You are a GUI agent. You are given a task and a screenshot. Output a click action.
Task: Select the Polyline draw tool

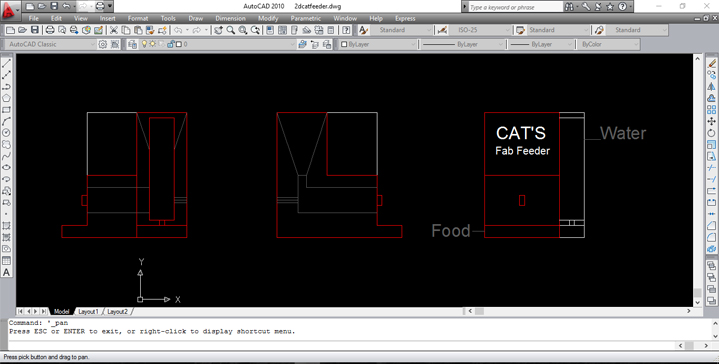tap(6, 87)
